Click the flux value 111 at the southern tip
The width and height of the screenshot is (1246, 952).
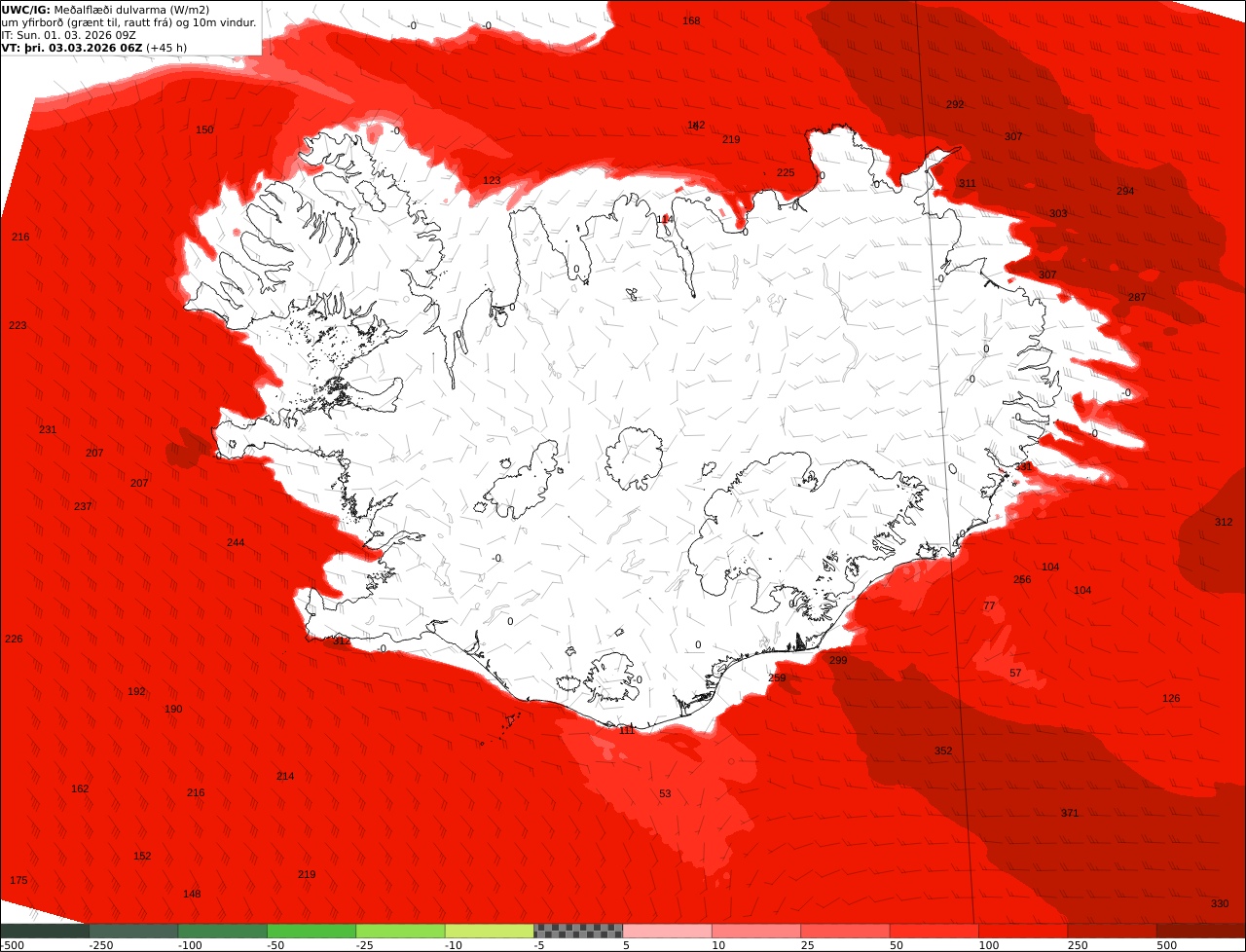pos(627,729)
